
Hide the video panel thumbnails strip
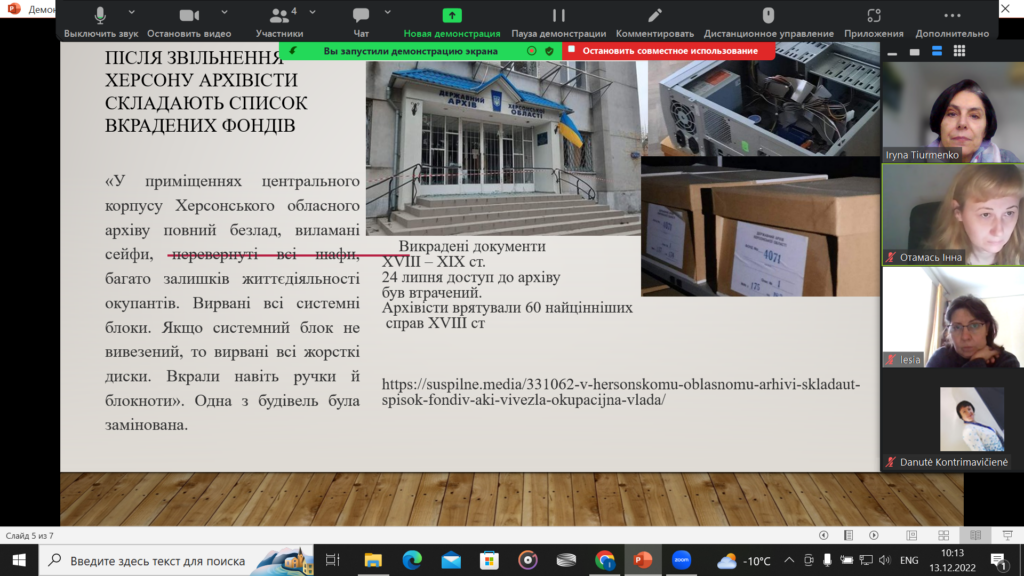890,51
